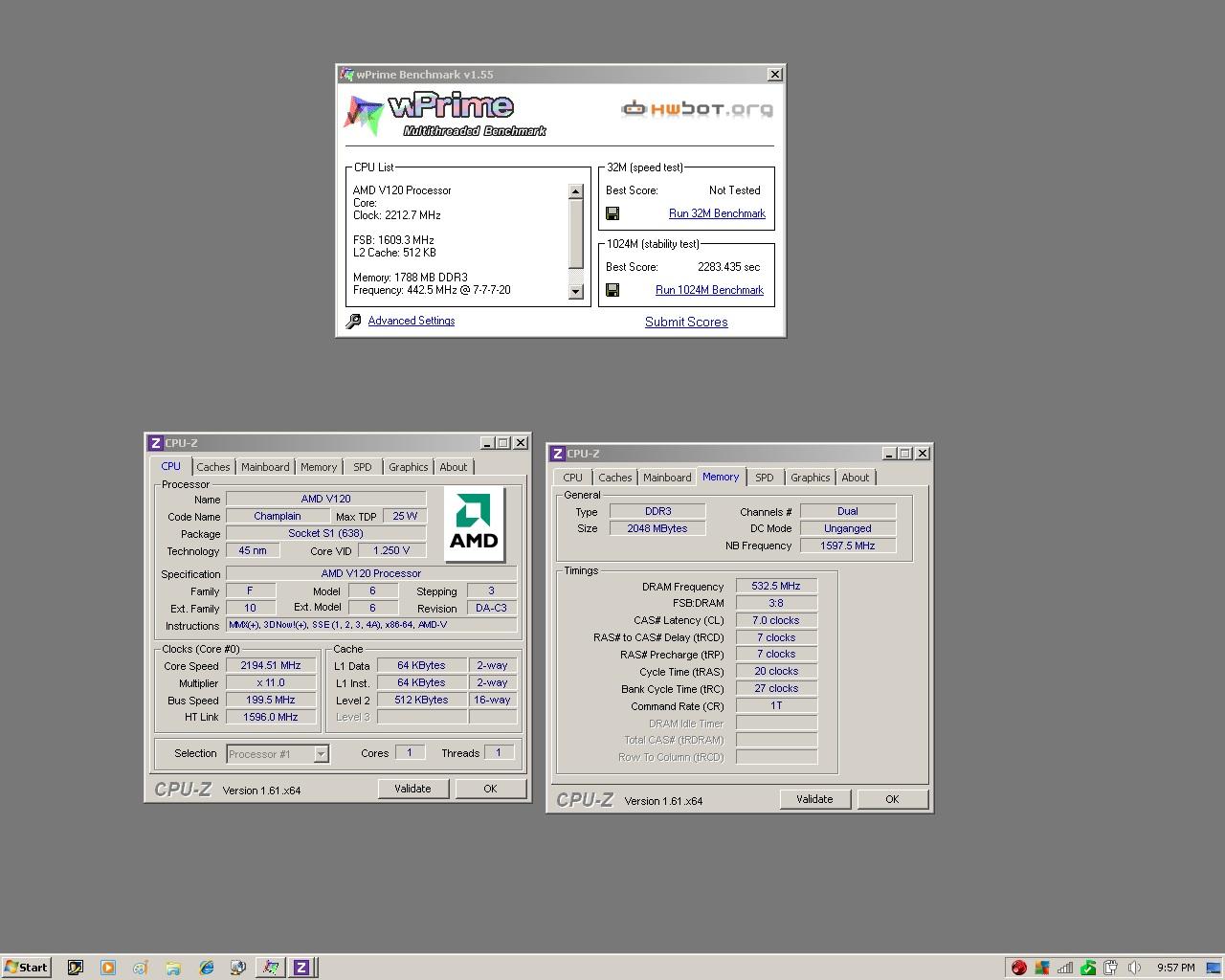This screenshot has height=980, width=1225.
Task: Click the red round tray icon
Action: [1019, 968]
